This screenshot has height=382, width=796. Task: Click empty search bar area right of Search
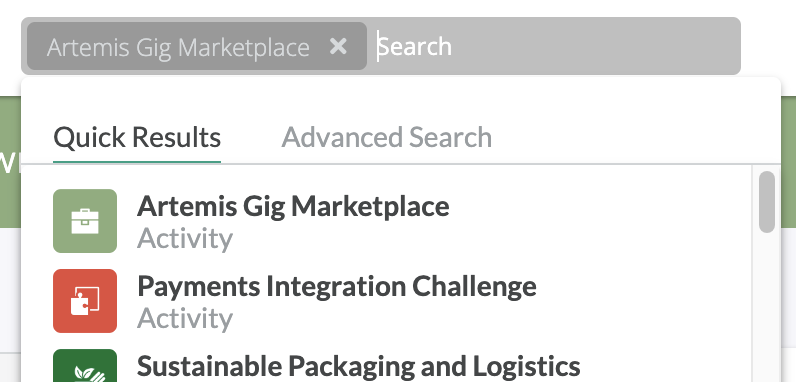click(594, 46)
